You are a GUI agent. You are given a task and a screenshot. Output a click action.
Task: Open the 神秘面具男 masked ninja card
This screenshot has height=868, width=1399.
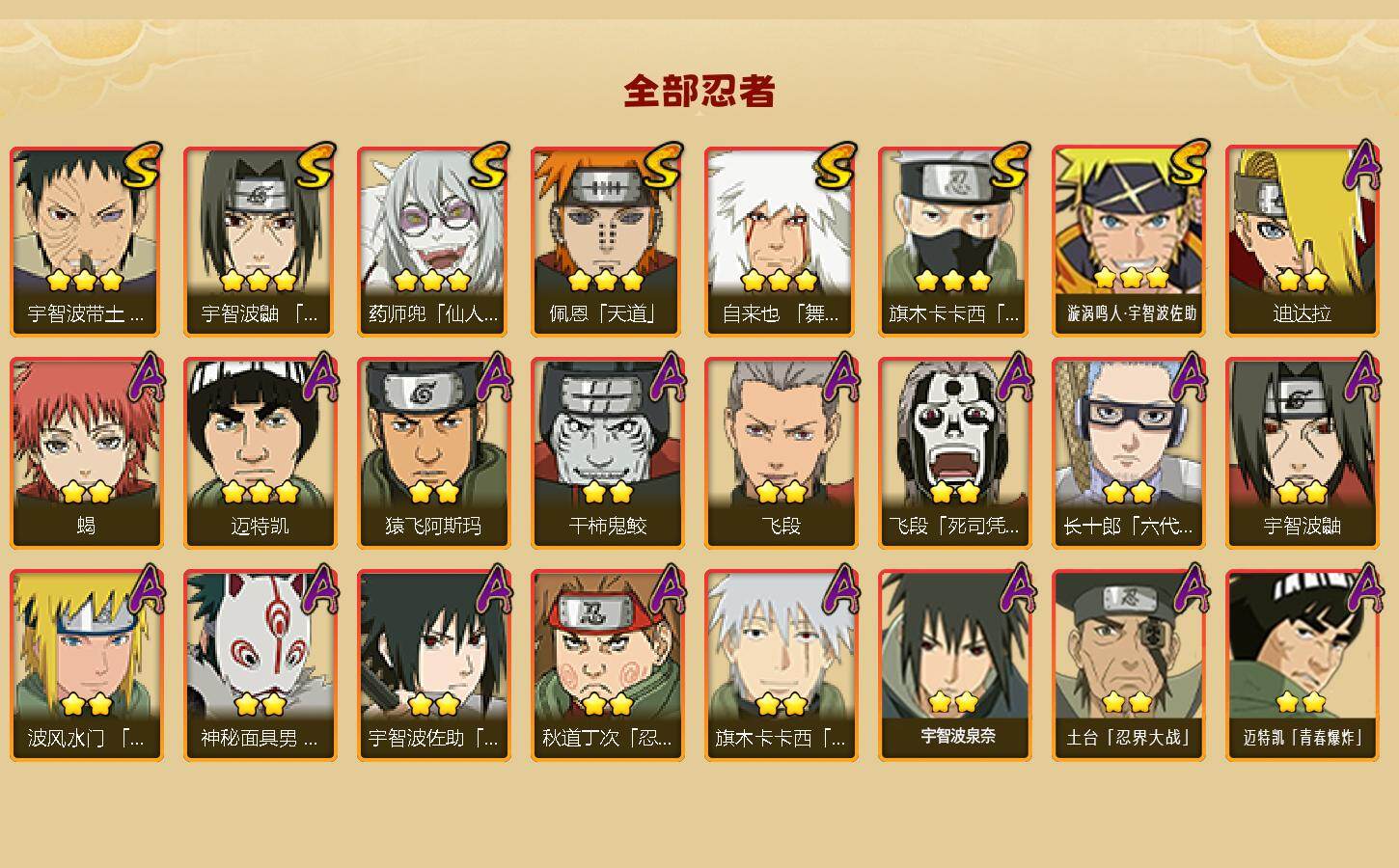260,665
